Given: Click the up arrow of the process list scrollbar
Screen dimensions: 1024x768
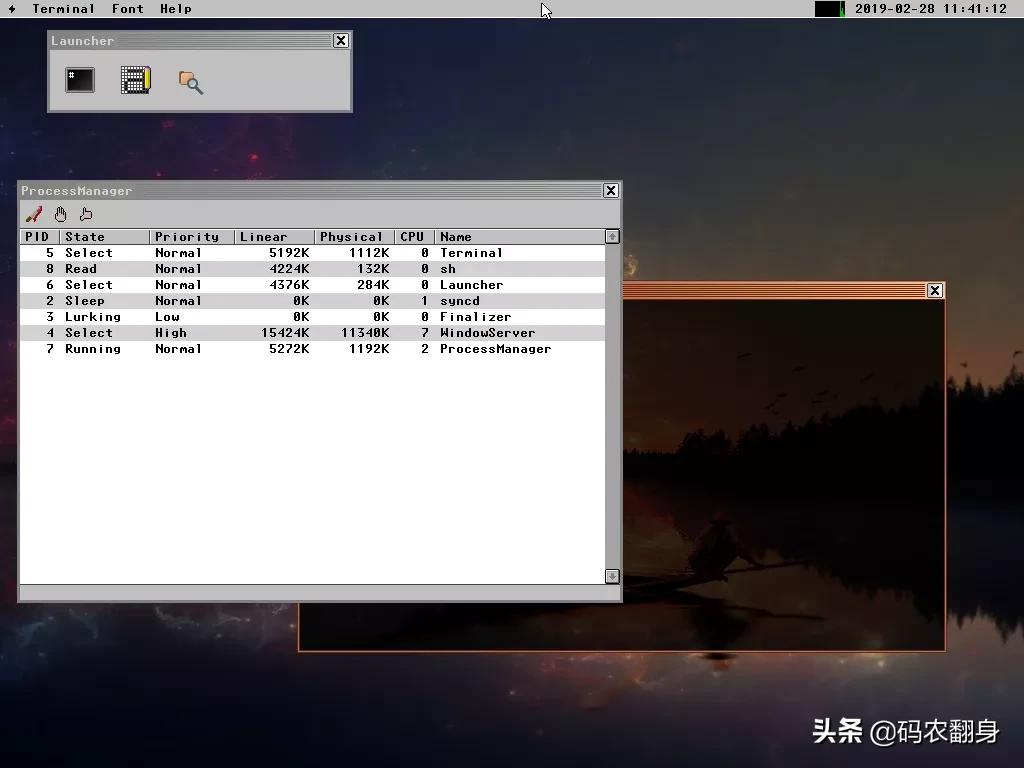Looking at the screenshot, I should [x=611, y=236].
